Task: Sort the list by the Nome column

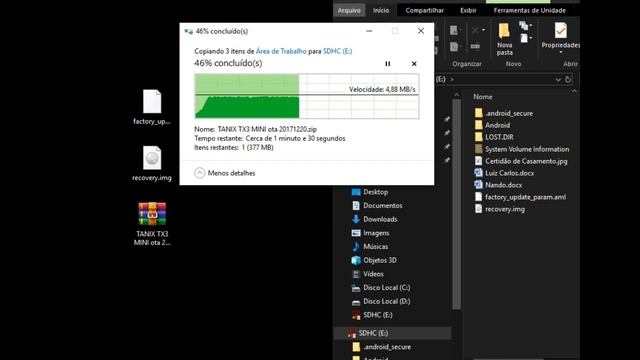Action: [482, 97]
